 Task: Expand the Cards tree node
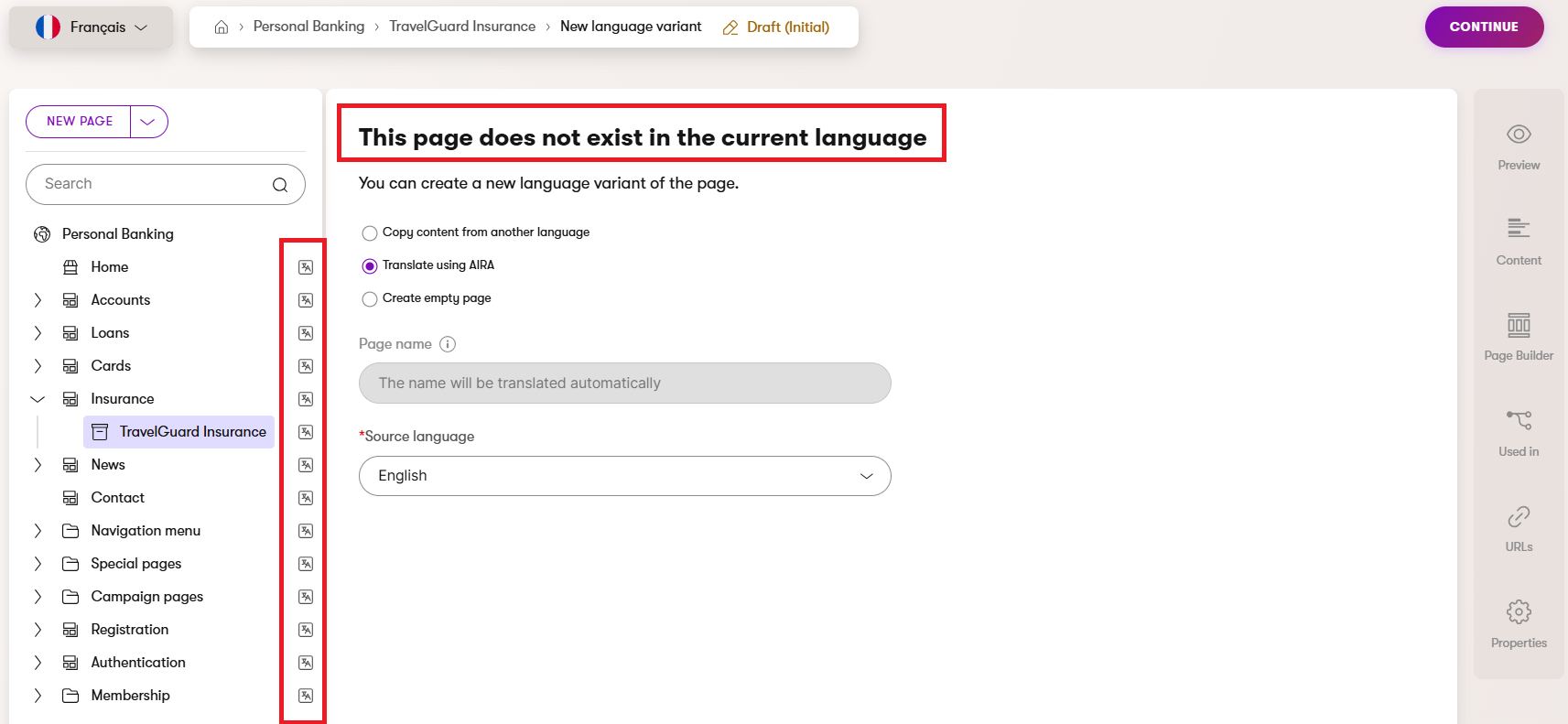pyautogui.click(x=38, y=366)
